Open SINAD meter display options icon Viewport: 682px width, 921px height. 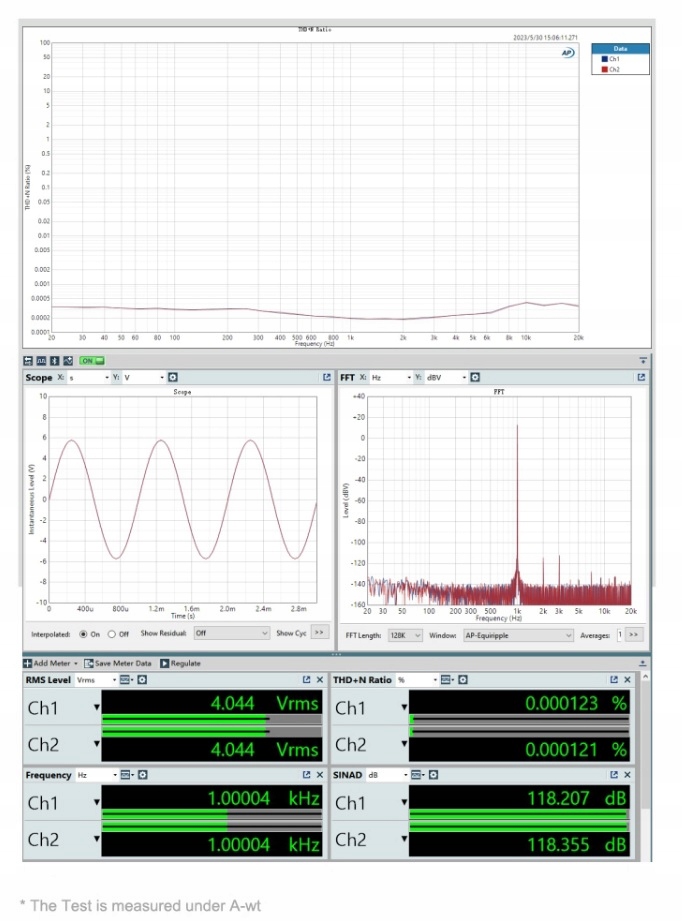tap(417, 775)
